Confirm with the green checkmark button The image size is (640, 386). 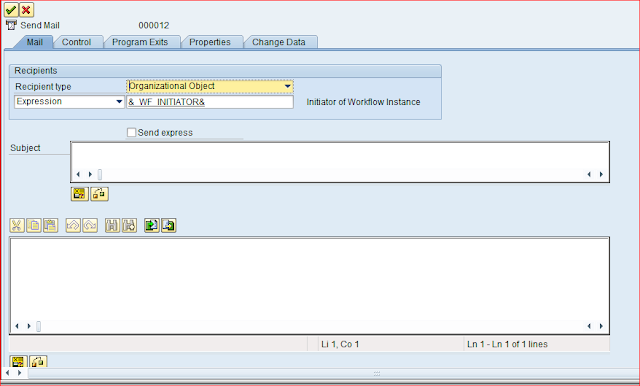pos(11,10)
